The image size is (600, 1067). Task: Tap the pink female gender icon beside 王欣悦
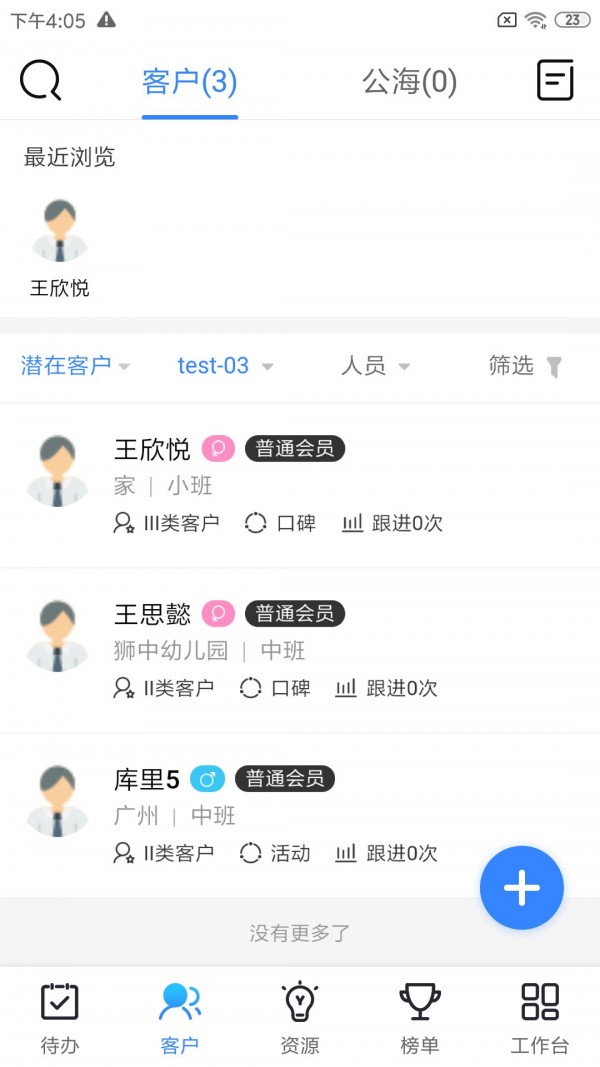[x=217, y=449]
